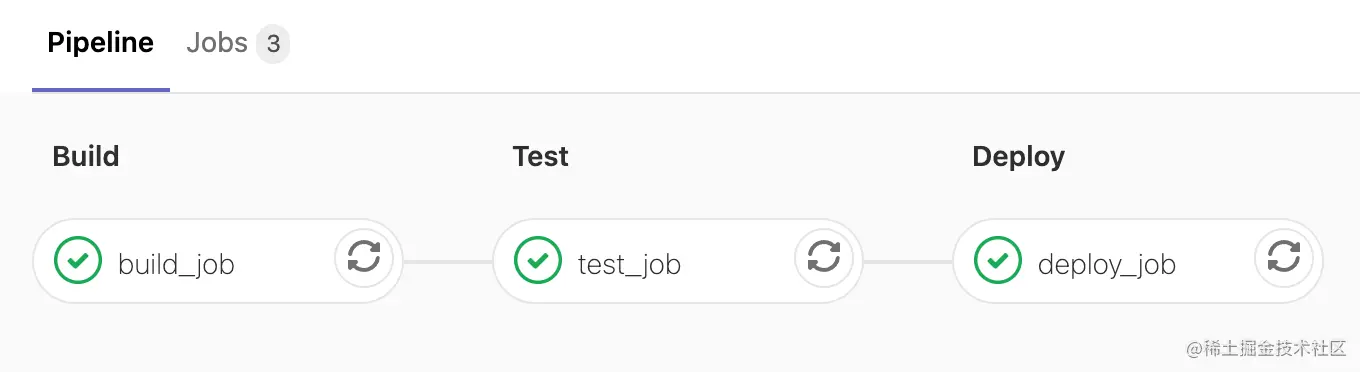The height and width of the screenshot is (372, 1360).
Task: Click the connector line between build_job and test_job
Action: 448,262
